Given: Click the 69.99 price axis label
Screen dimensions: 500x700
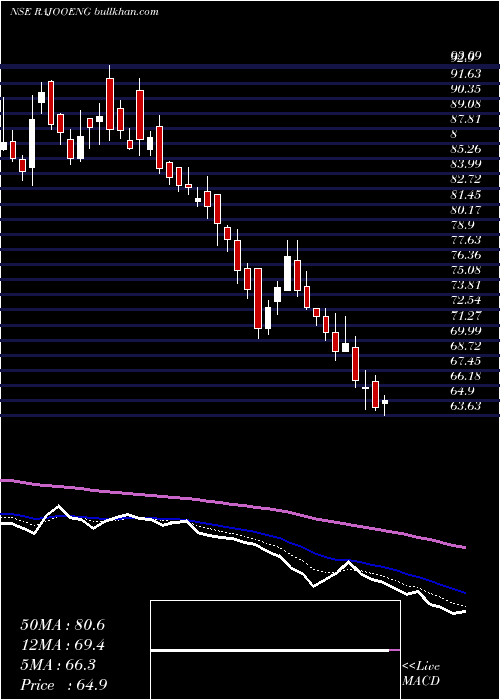Looking at the screenshot, I should point(465,331).
